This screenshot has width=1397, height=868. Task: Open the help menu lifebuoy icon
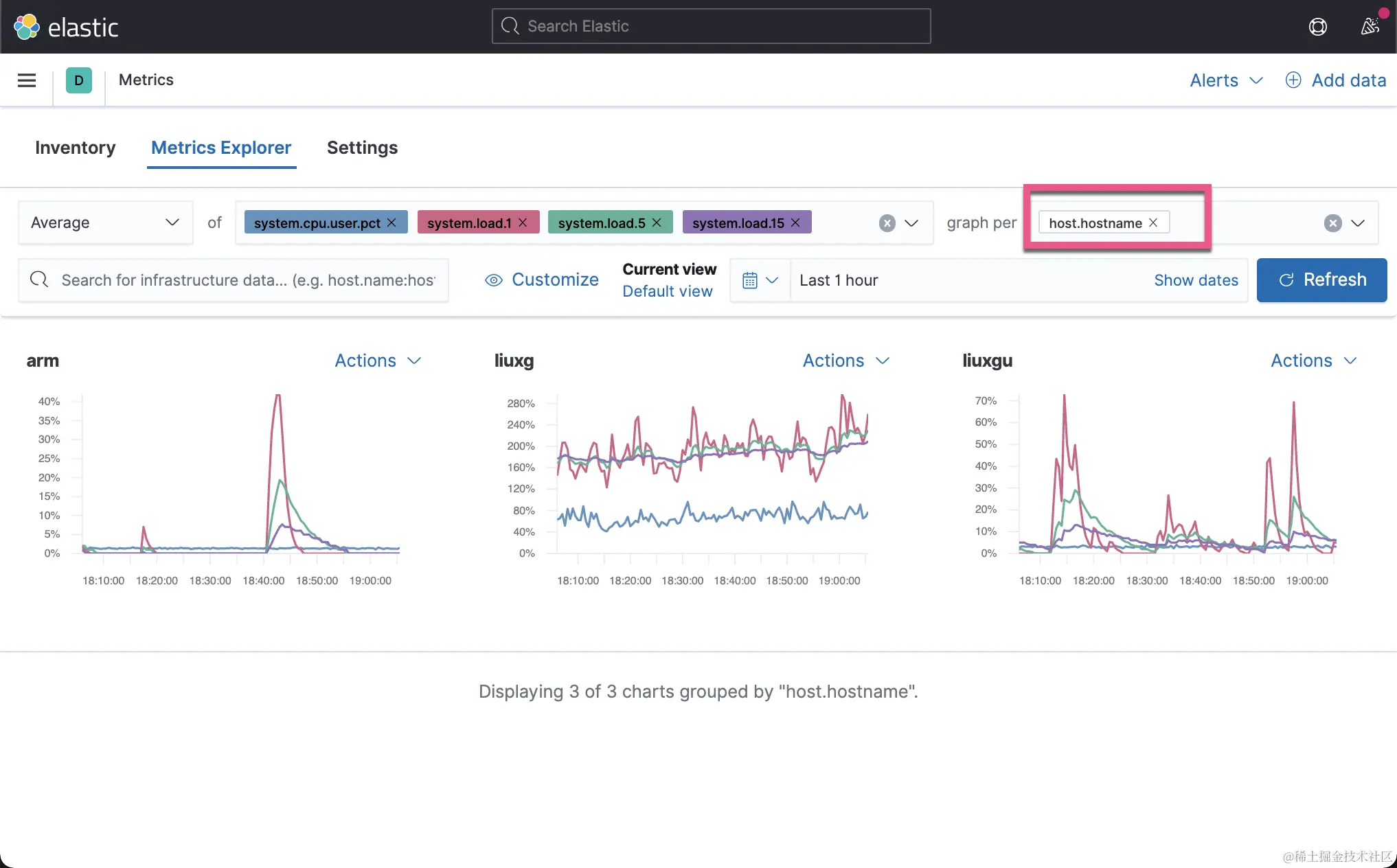tap(1317, 27)
